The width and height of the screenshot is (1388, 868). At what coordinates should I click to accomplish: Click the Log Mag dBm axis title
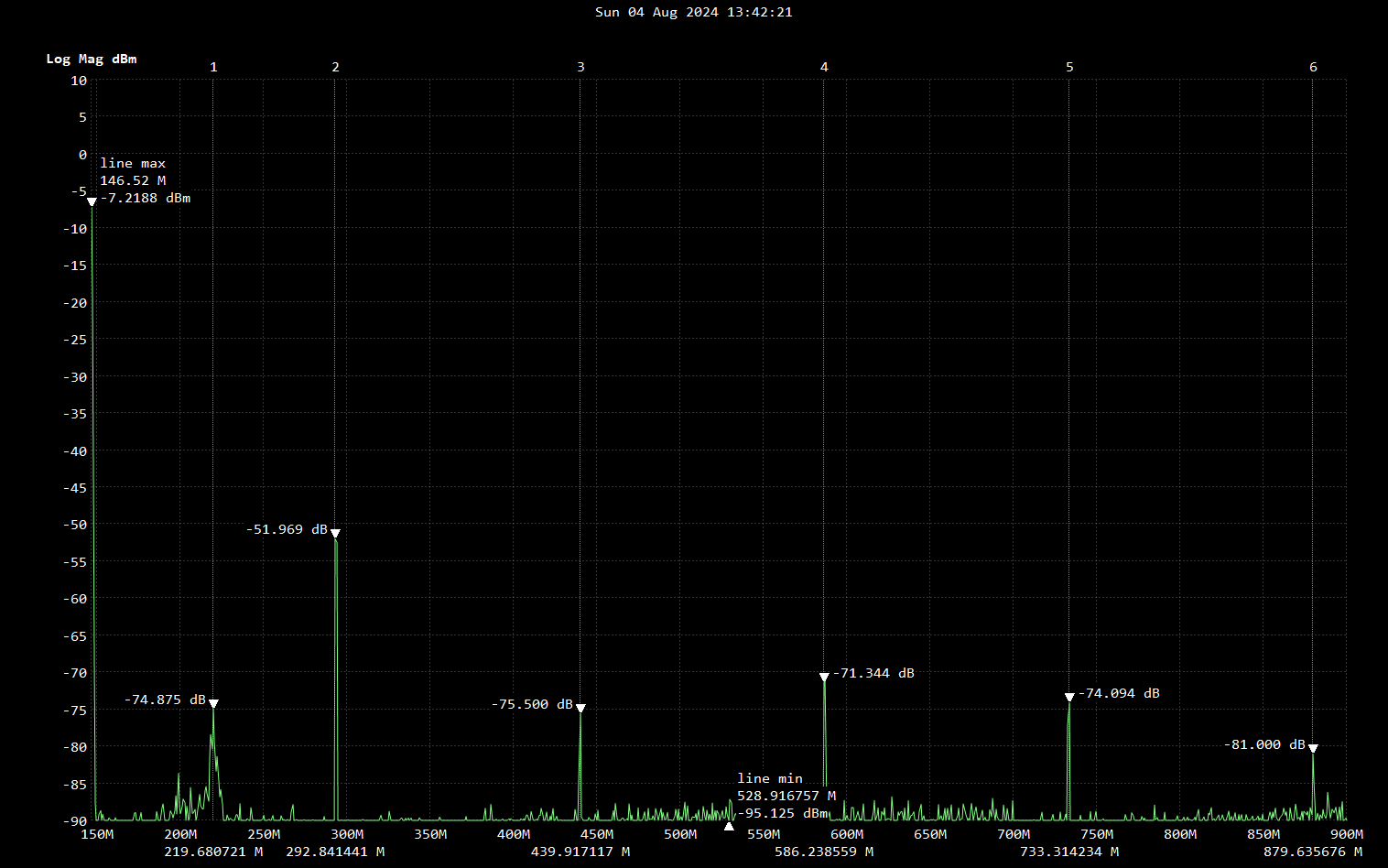[92, 59]
